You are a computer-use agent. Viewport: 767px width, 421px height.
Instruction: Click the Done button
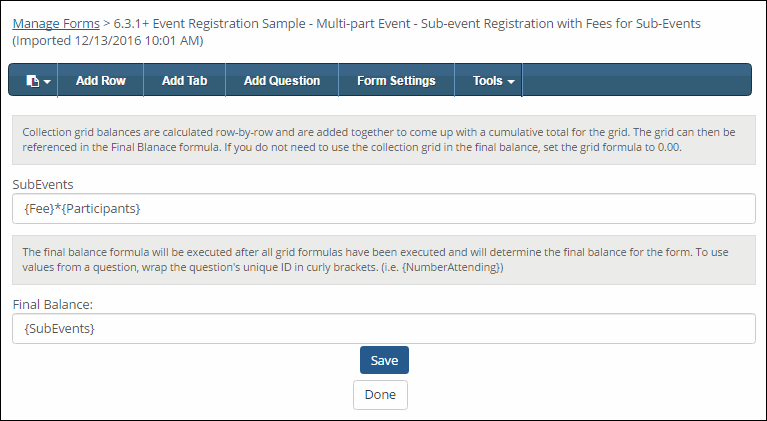click(x=380, y=394)
